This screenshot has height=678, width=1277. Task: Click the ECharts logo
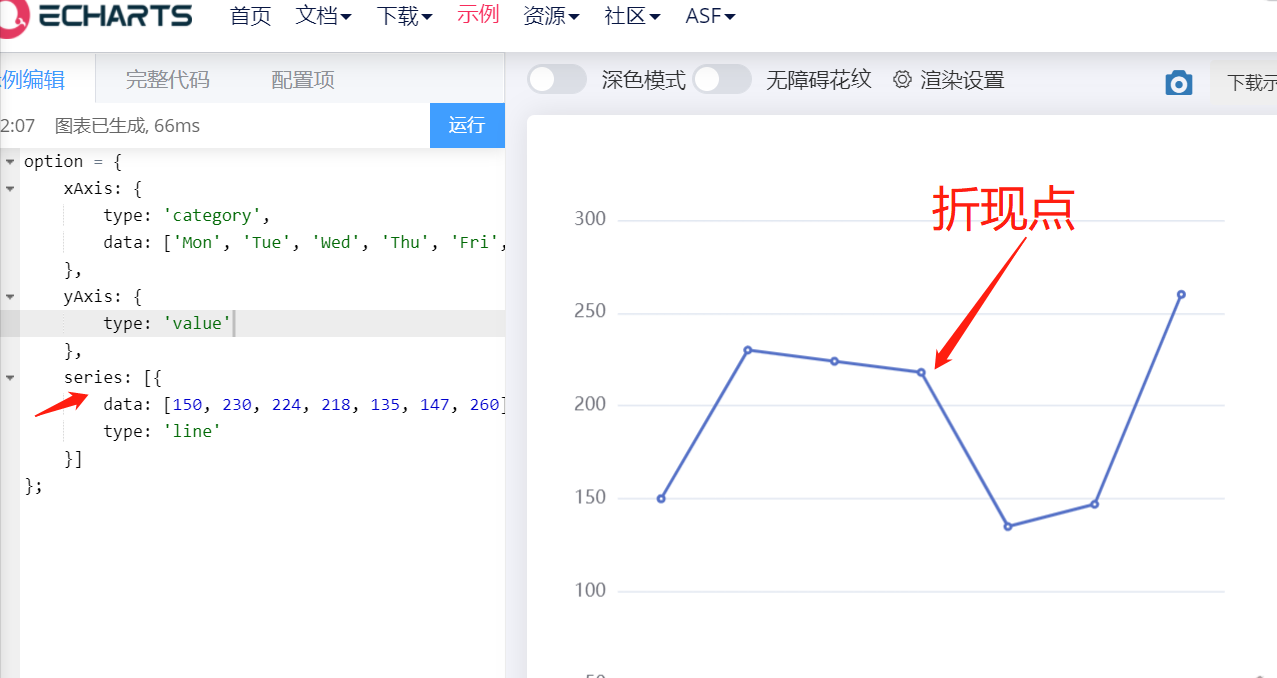point(97,15)
